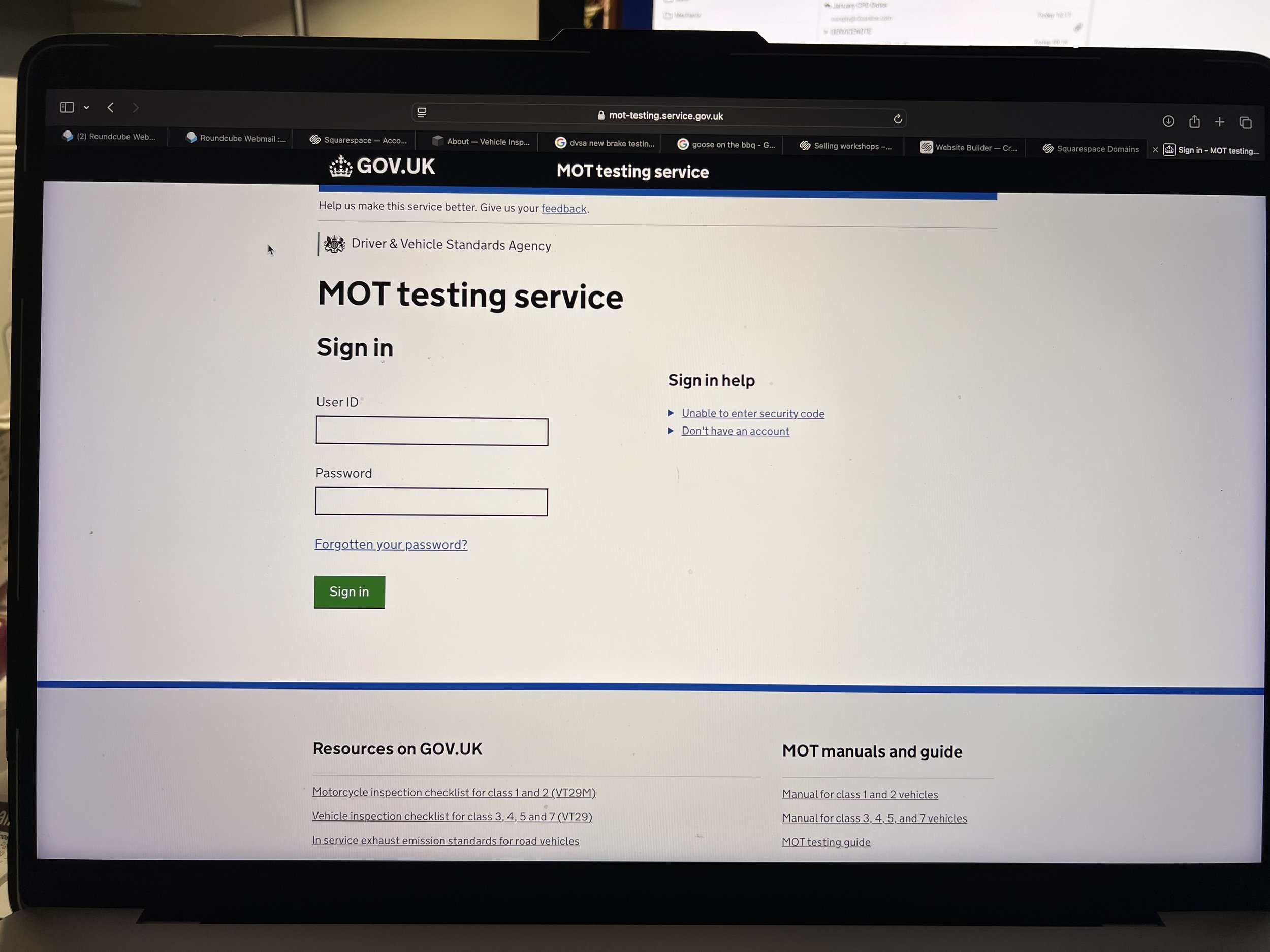1270x952 pixels.
Task: Expand Don't have an account
Action: point(735,431)
